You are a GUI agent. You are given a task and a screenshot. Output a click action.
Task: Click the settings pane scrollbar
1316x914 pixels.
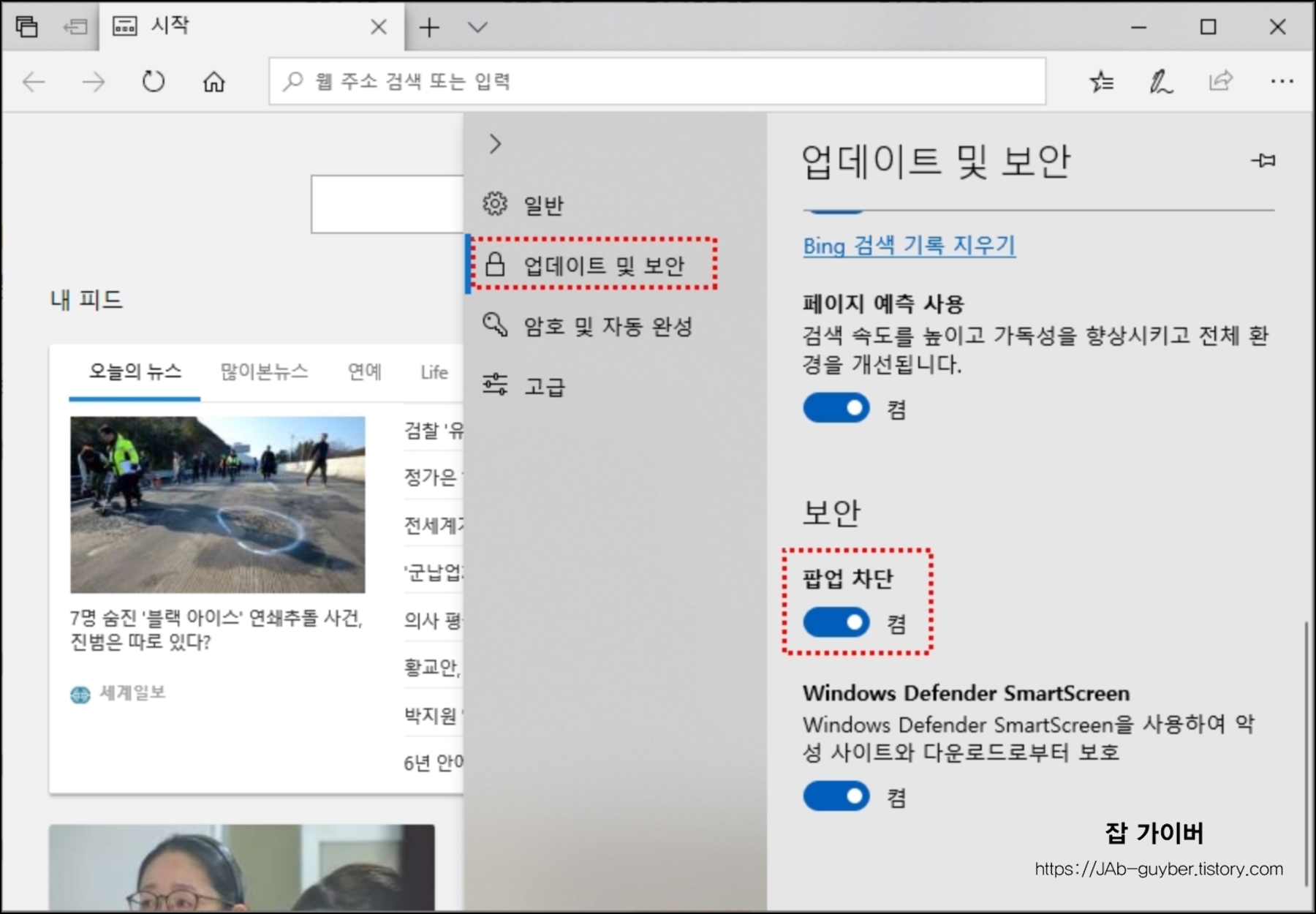(x=1306, y=753)
